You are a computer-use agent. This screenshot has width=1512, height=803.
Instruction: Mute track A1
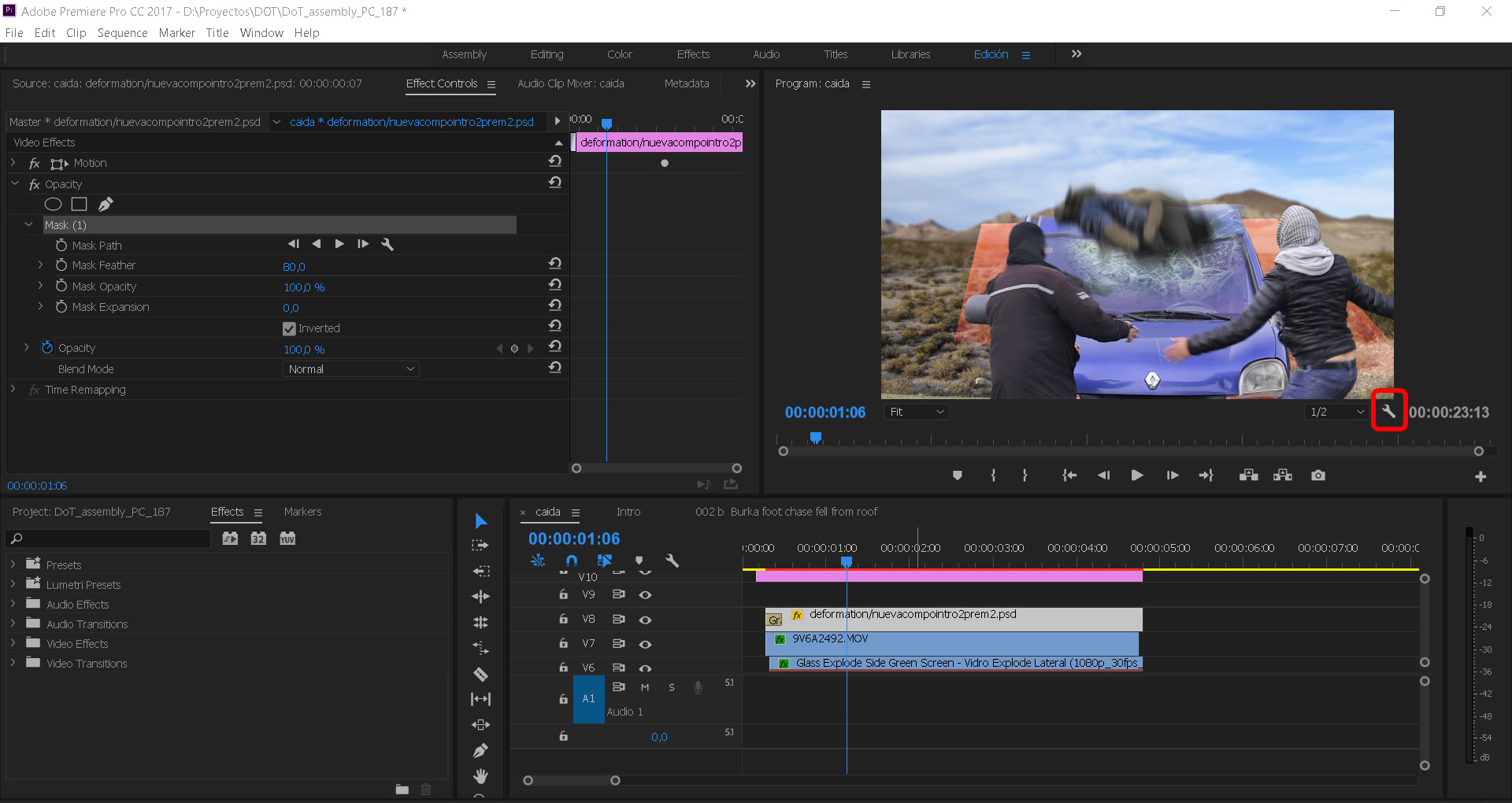coord(645,687)
